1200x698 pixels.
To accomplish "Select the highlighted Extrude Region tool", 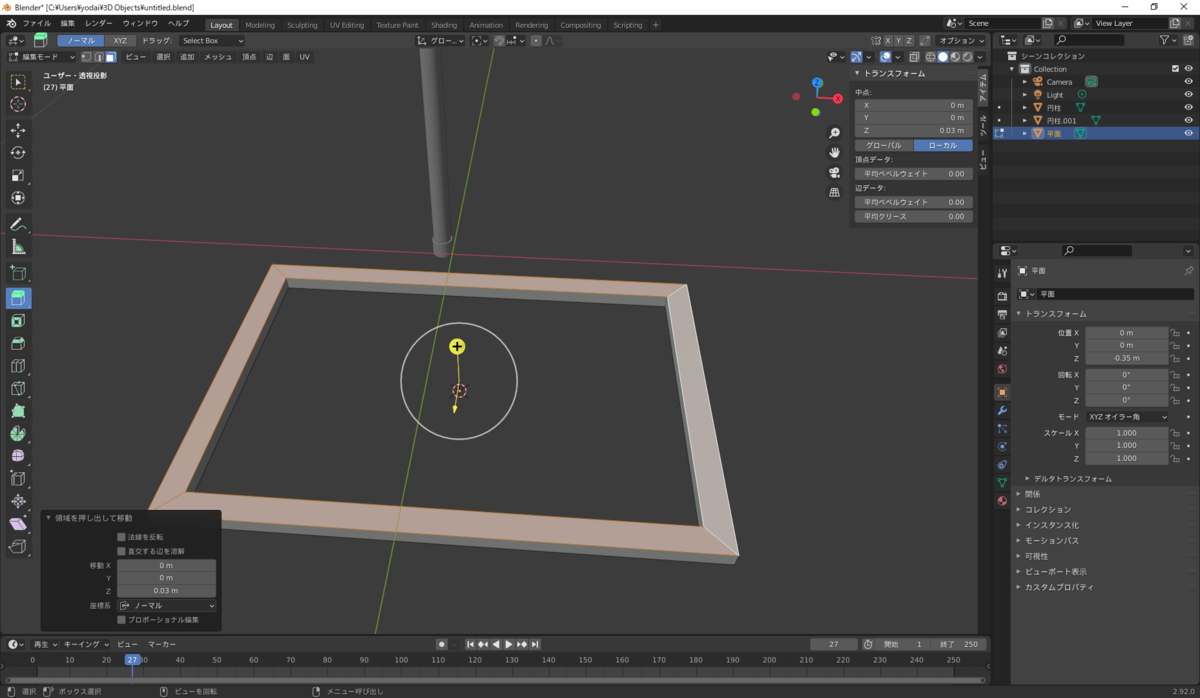I will click(18, 298).
